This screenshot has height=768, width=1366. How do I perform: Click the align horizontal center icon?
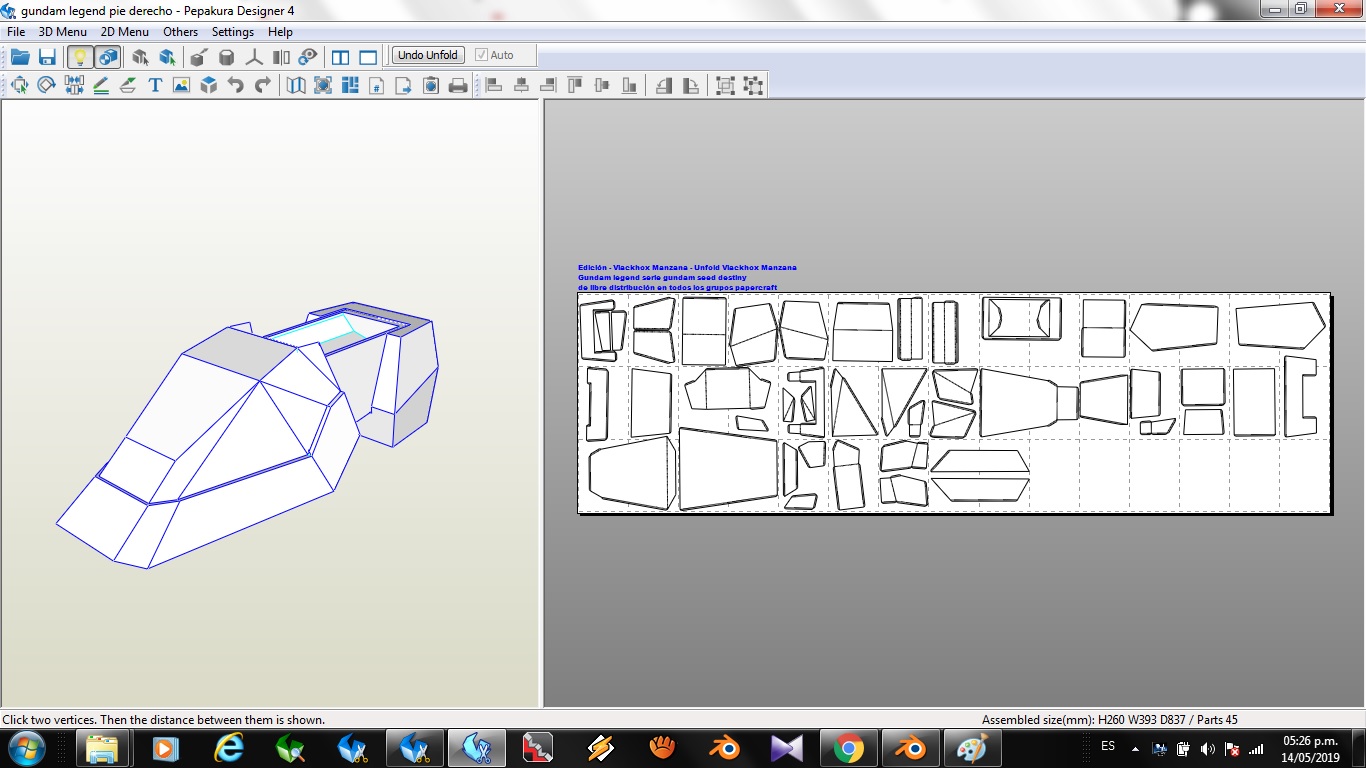pyautogui.click(x=521, y=85)
